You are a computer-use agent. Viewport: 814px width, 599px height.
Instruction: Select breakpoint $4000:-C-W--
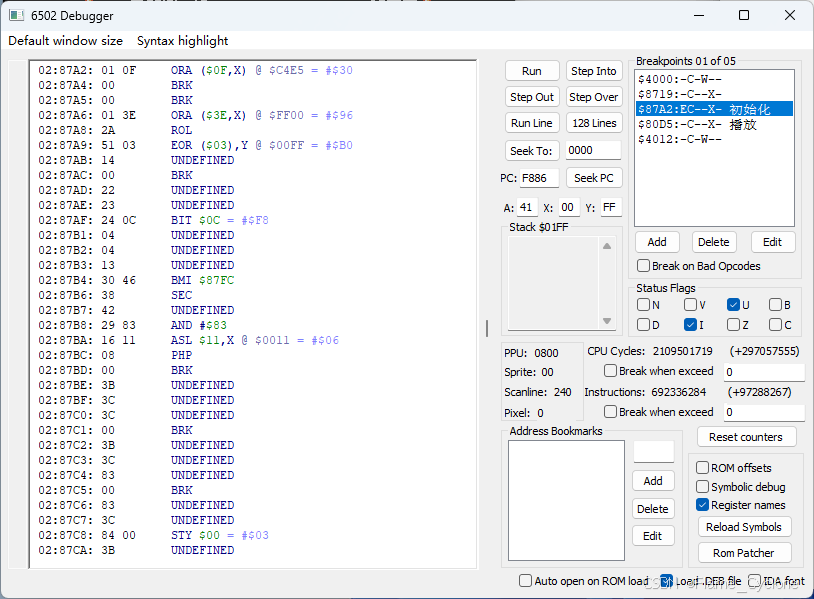coord(714,79)
